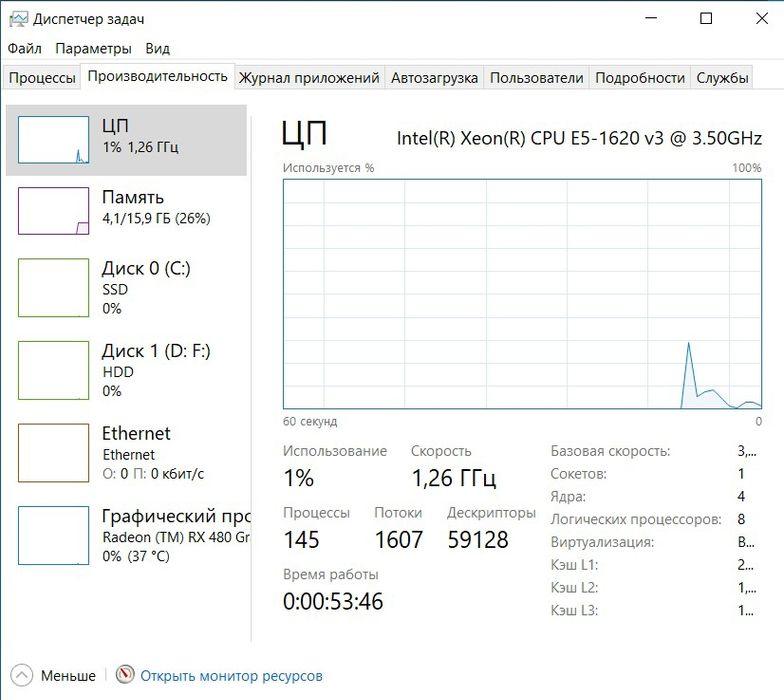This screenshot has width=784, height=700.
Task: Click the ЦП sidebar label
Action: point(116,126)
